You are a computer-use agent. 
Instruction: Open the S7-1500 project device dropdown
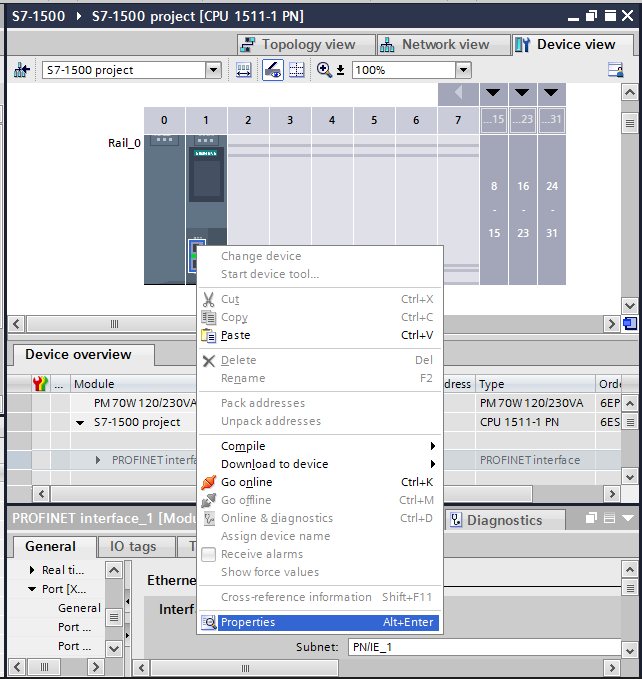click(x=213, y=70)
